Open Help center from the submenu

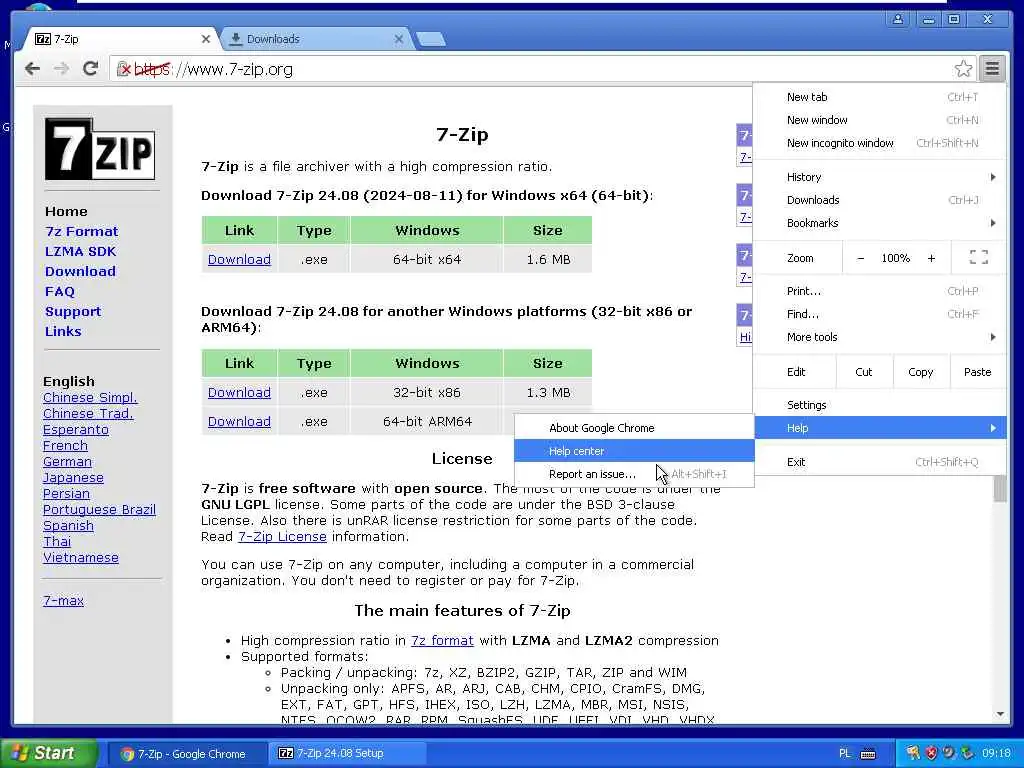click(634, 451)
